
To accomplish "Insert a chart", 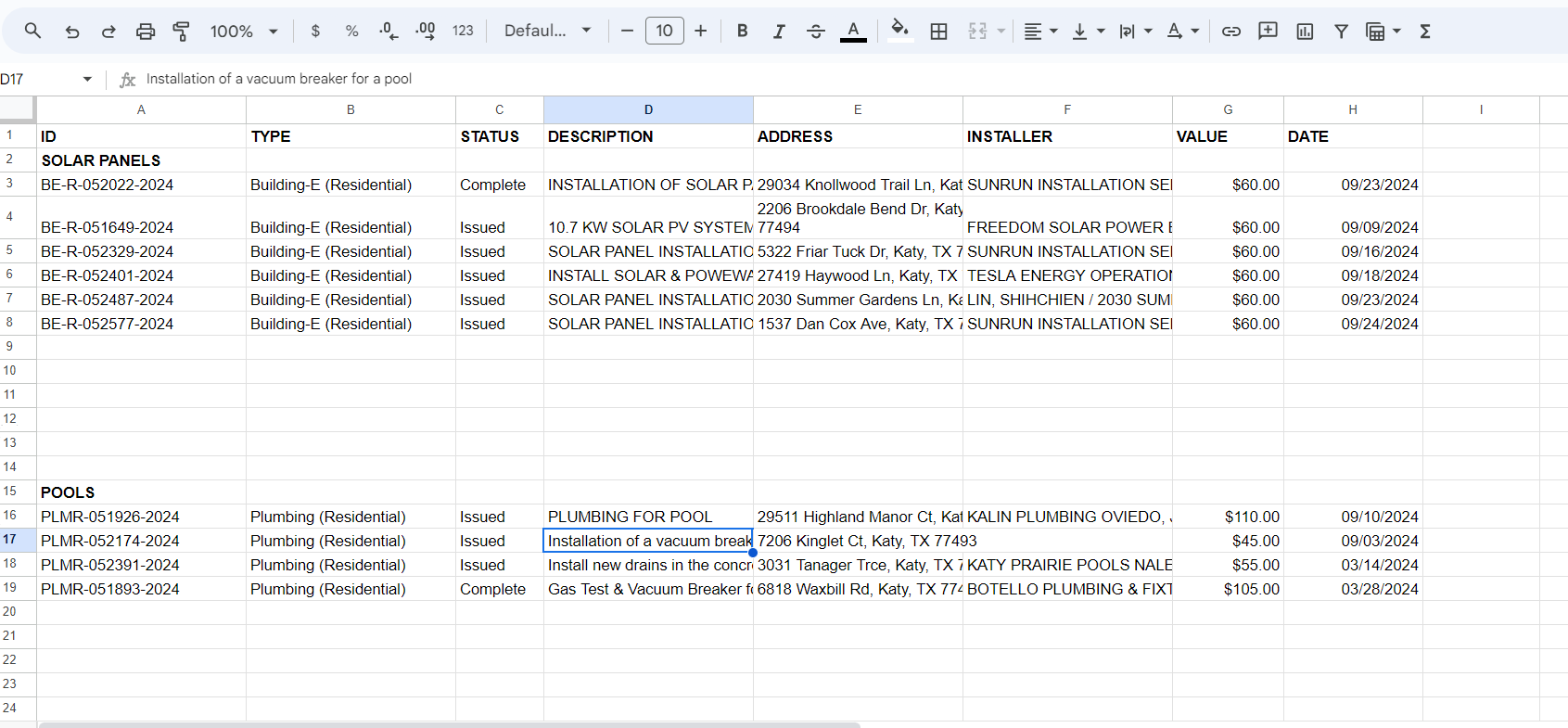I will pos(1305,31).
